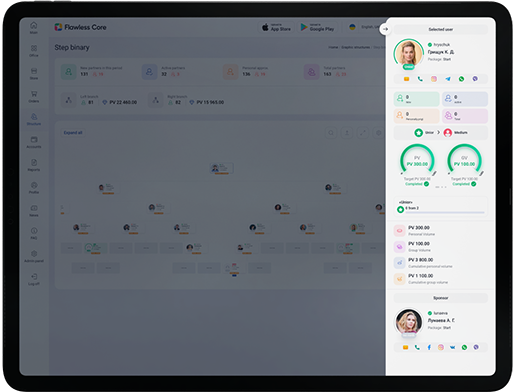Click the sponsor's avatar photo
The width and height of the screenshot is (514, 392).
pos(409,321)
